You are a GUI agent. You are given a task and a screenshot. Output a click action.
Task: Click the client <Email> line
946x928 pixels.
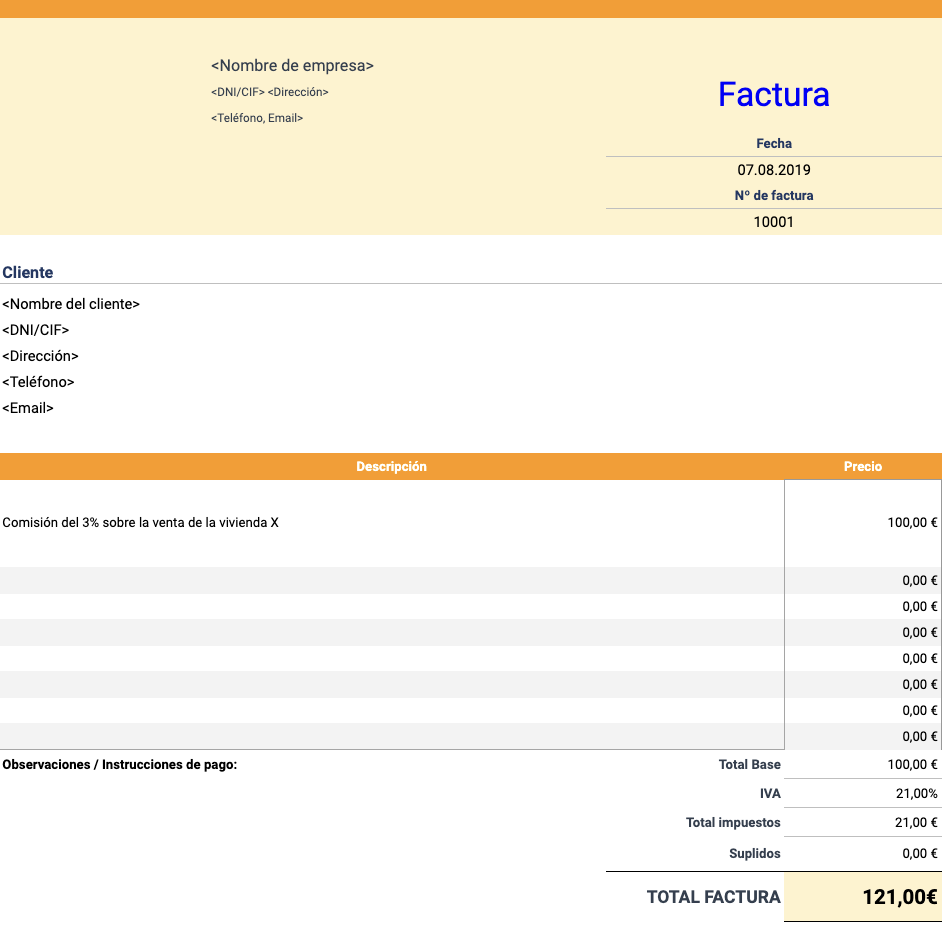pos(28,408)
